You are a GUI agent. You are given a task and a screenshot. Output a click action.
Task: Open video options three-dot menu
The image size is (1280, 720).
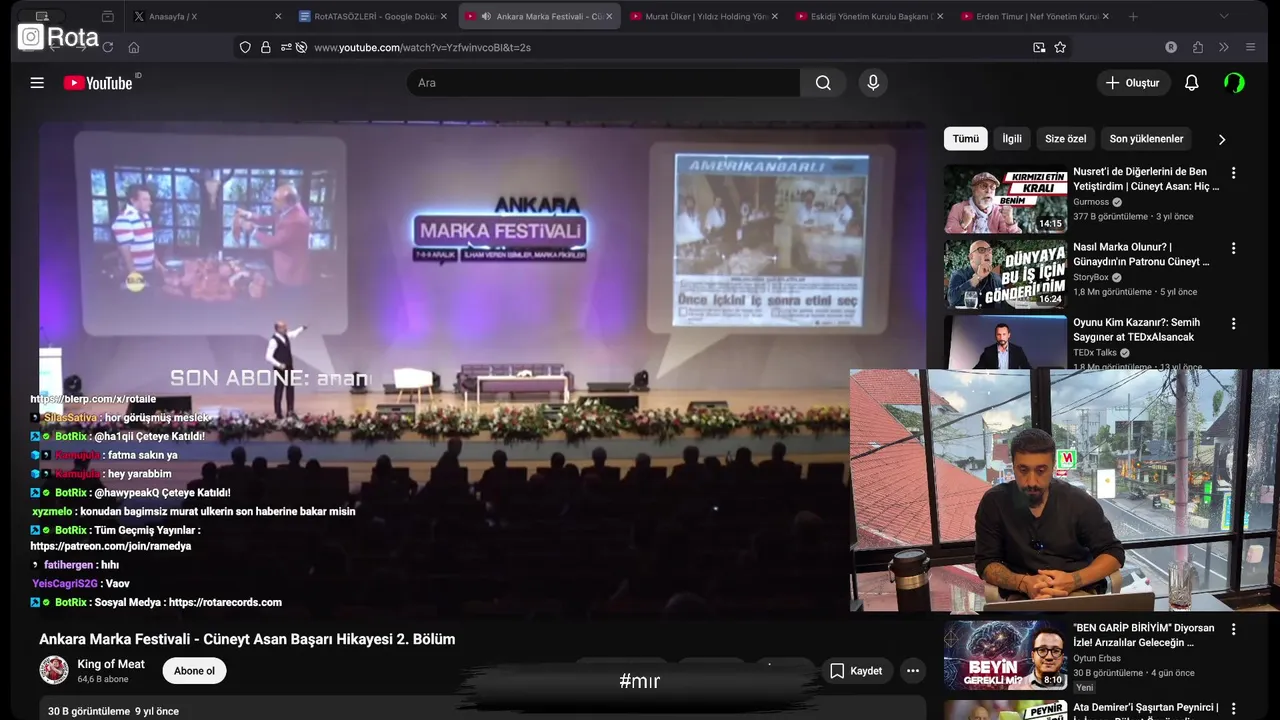(x=912, y=671)
